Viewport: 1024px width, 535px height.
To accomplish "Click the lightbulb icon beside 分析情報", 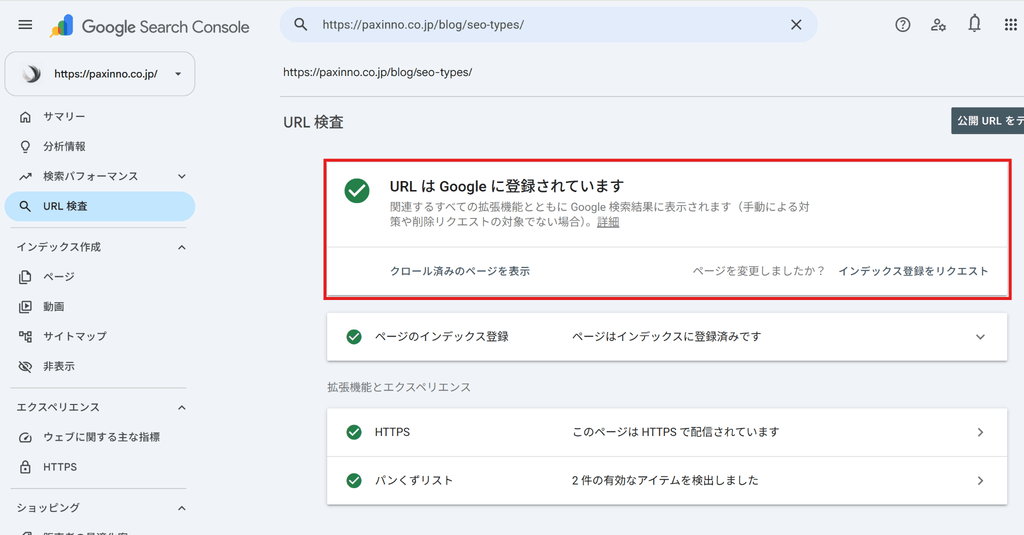I will tap(25, 146).
